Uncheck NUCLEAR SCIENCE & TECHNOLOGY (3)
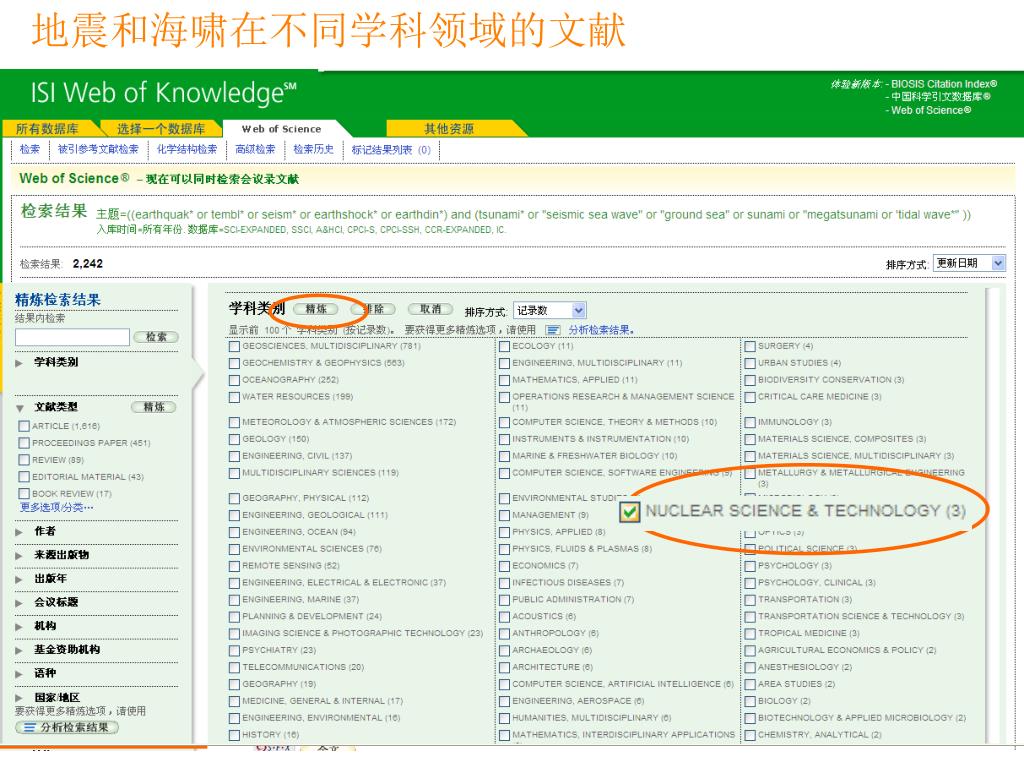Viewport: 1024px width, 768px height. point(630,511)
